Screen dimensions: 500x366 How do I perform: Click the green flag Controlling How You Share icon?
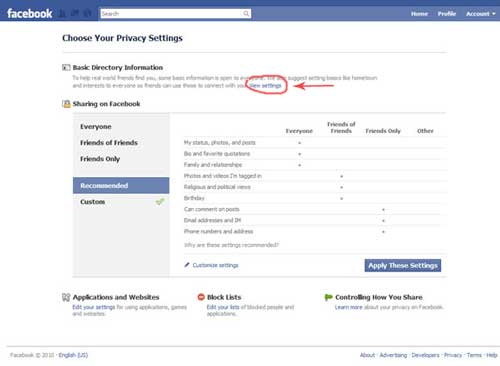329,297
